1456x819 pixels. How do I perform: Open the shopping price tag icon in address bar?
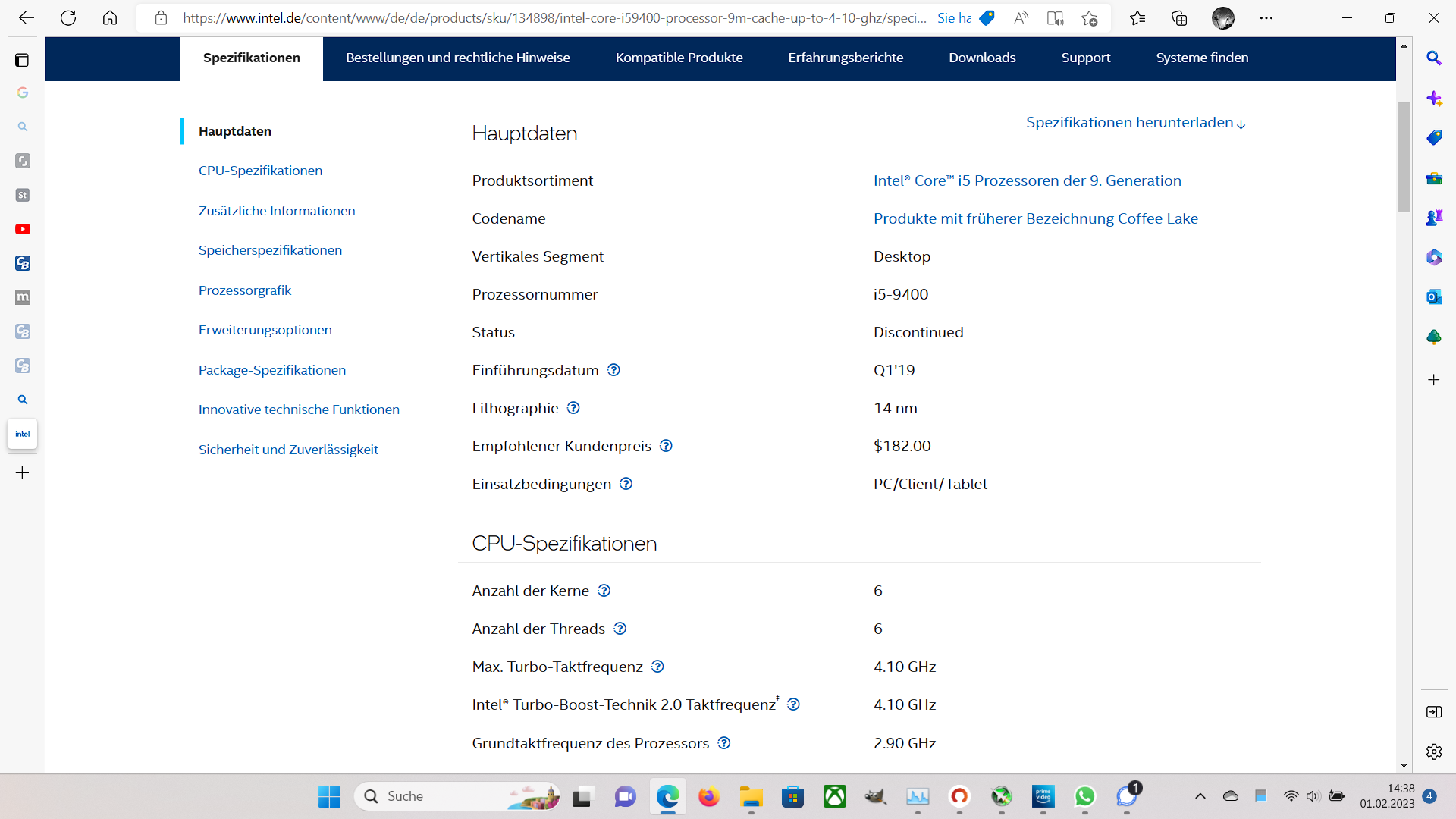(x=987, y=18)
